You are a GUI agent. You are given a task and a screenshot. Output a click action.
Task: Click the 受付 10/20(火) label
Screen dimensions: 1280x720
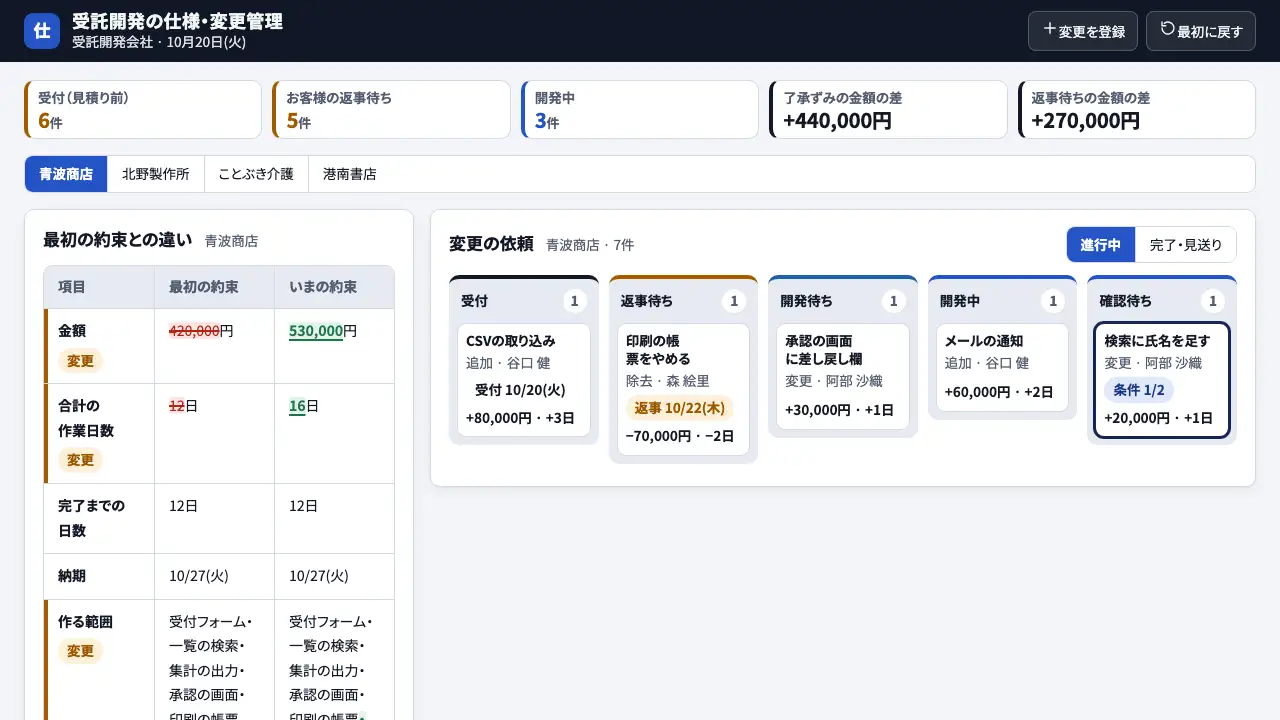pyautogui.click(x=520, y=390)
